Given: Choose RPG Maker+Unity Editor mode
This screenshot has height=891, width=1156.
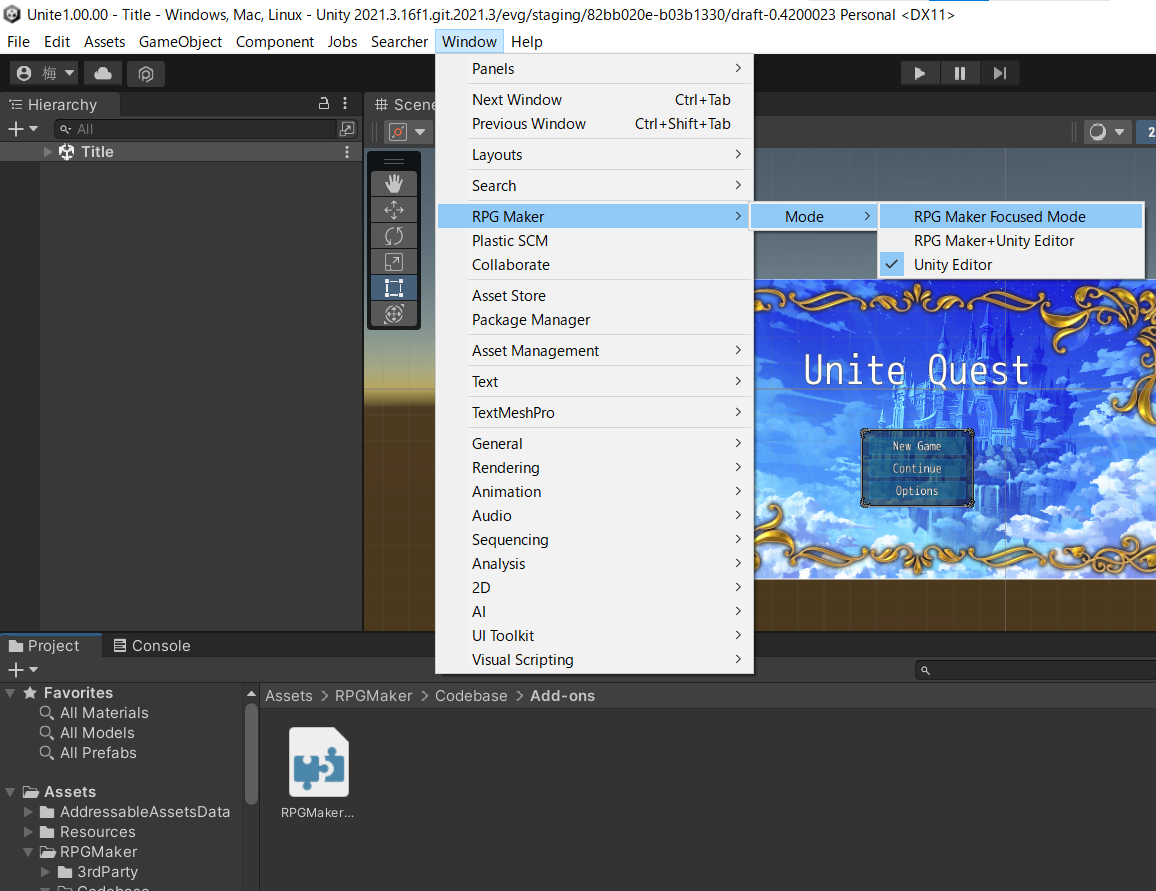Looking at the screenshot, I should 1011,241.
